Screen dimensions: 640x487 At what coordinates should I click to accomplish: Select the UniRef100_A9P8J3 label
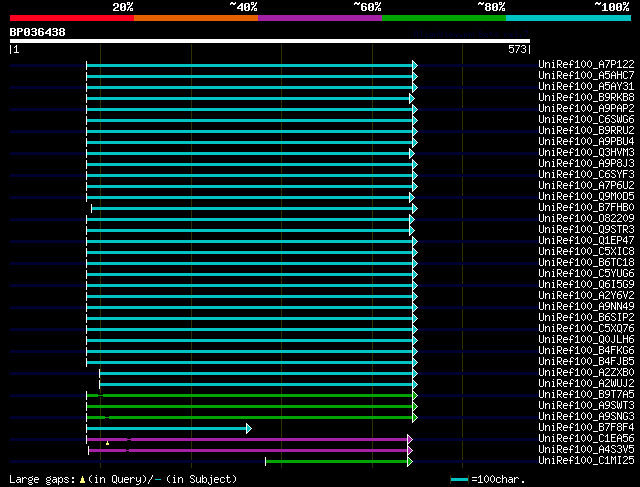[587, 163]
